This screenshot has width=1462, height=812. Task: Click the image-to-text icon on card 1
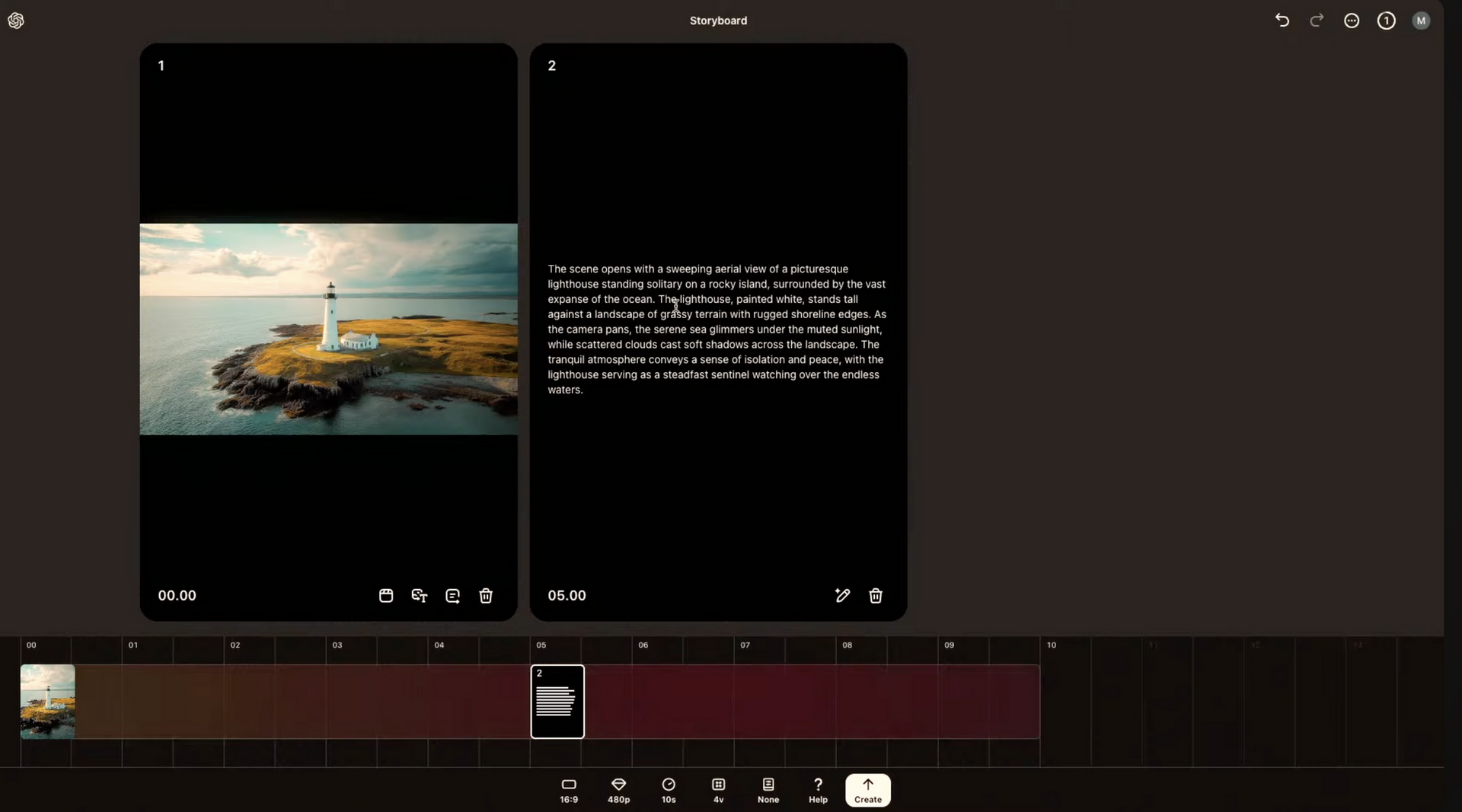click(420, 596)
